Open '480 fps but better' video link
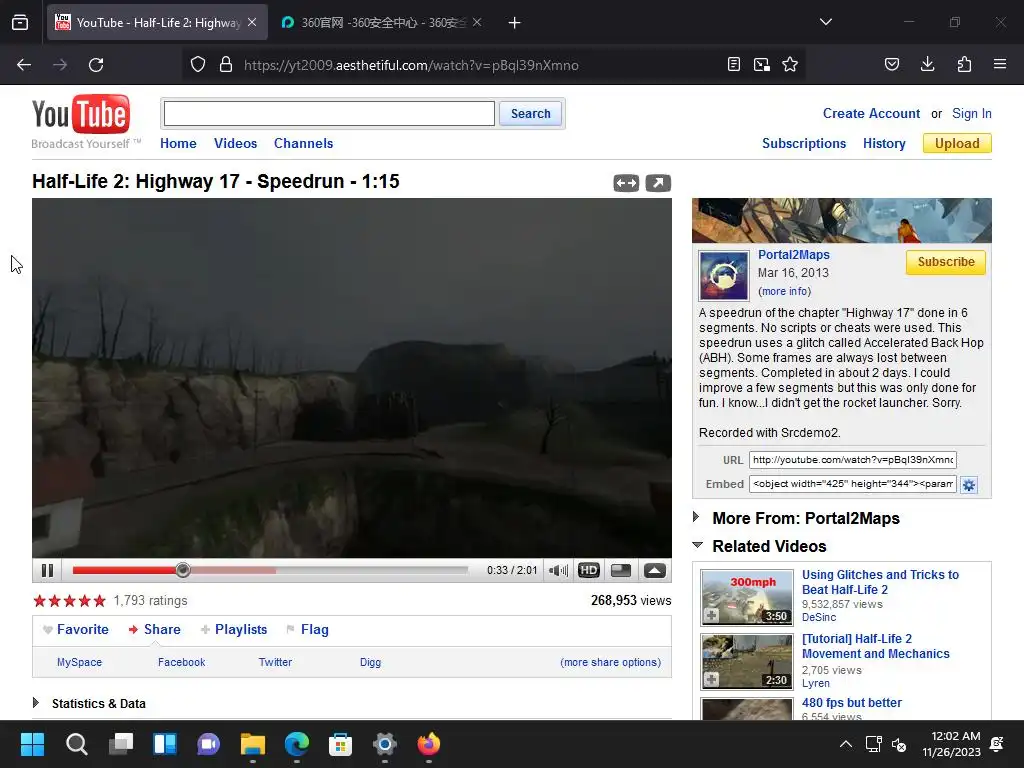 (x=852, y=703)
